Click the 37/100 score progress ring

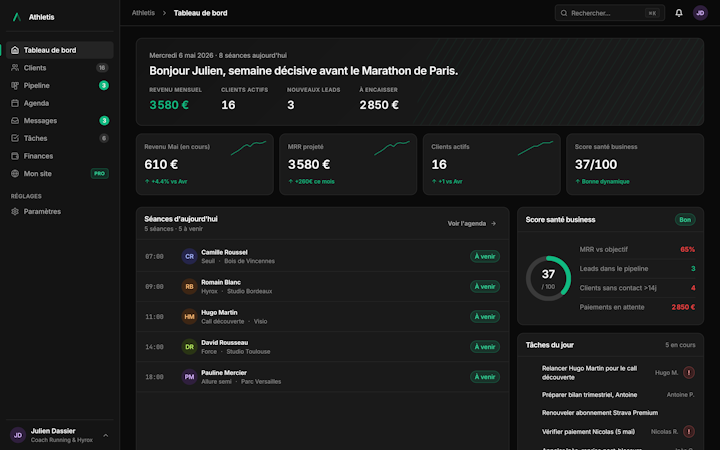[548, 278]
